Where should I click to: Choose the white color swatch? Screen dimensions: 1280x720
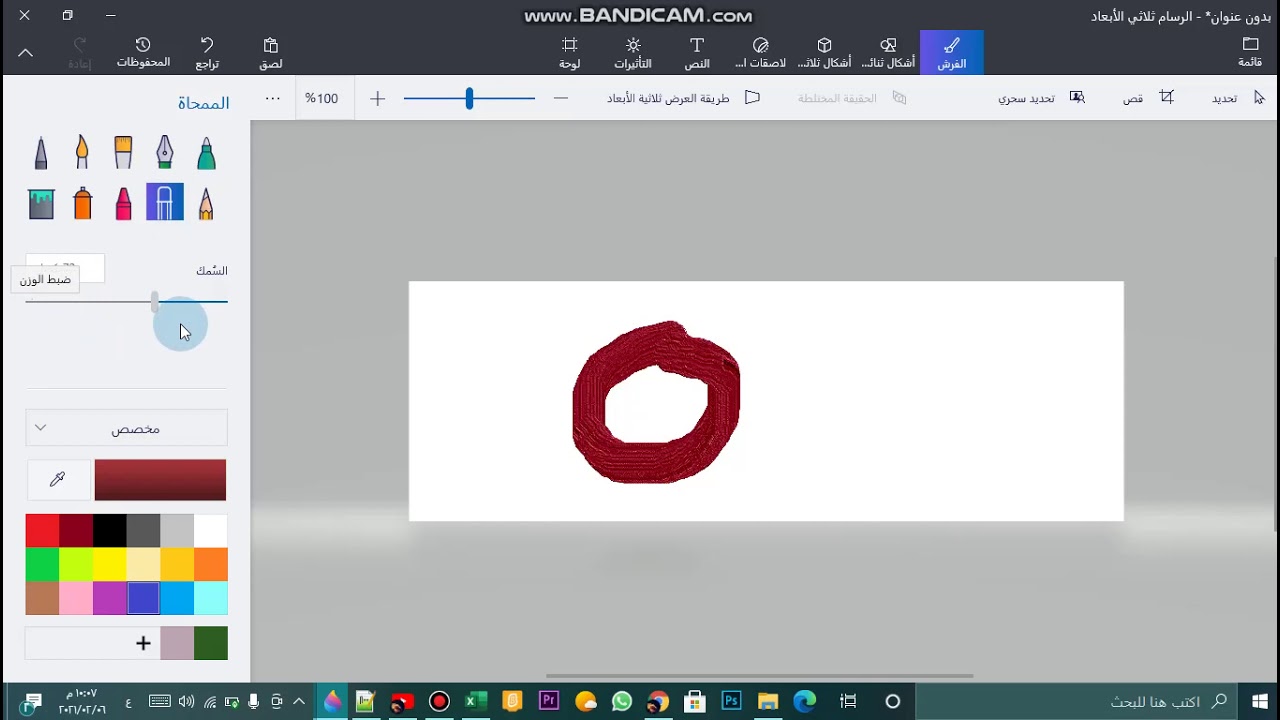211,531
